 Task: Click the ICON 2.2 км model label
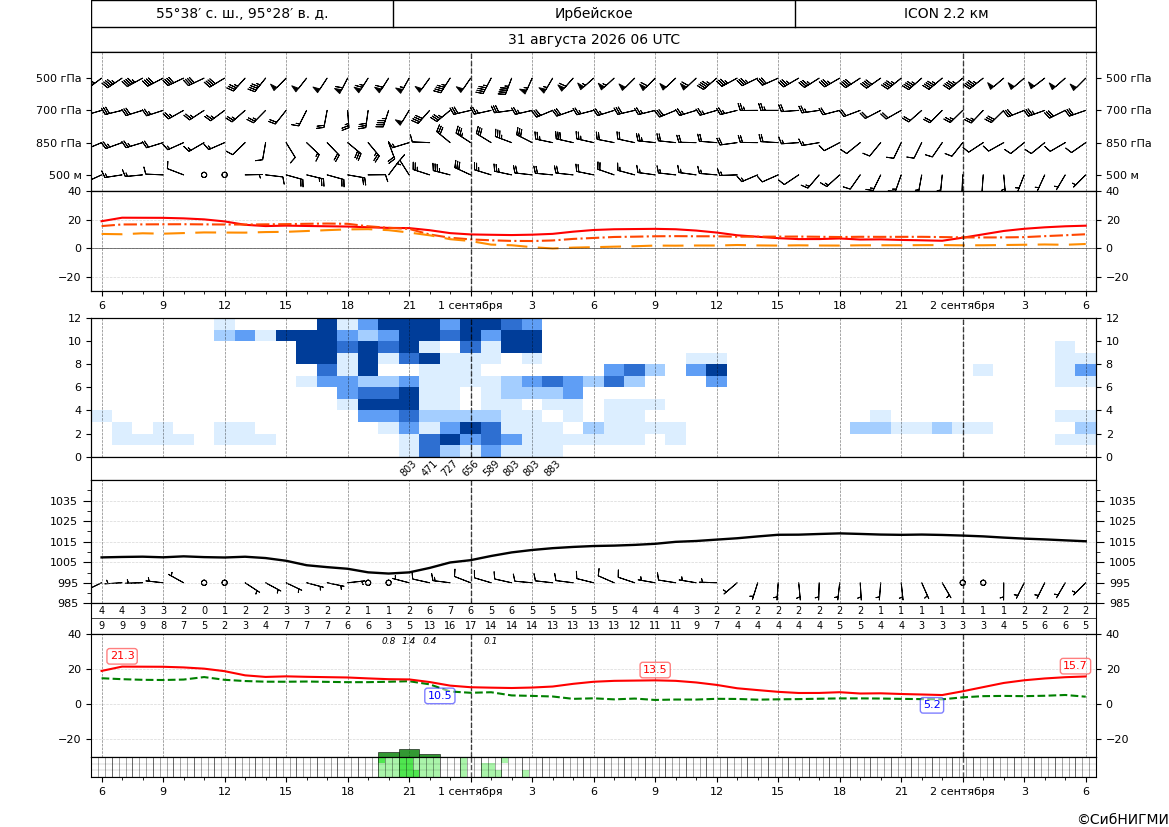945,13
